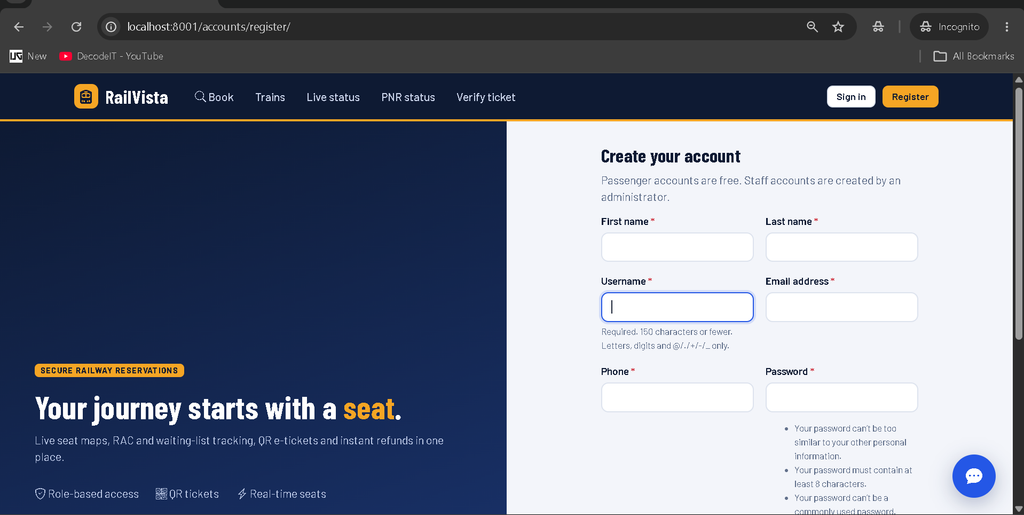Click the QR tickets icon
Screen dimensions: 1024x515
point(161,493)
